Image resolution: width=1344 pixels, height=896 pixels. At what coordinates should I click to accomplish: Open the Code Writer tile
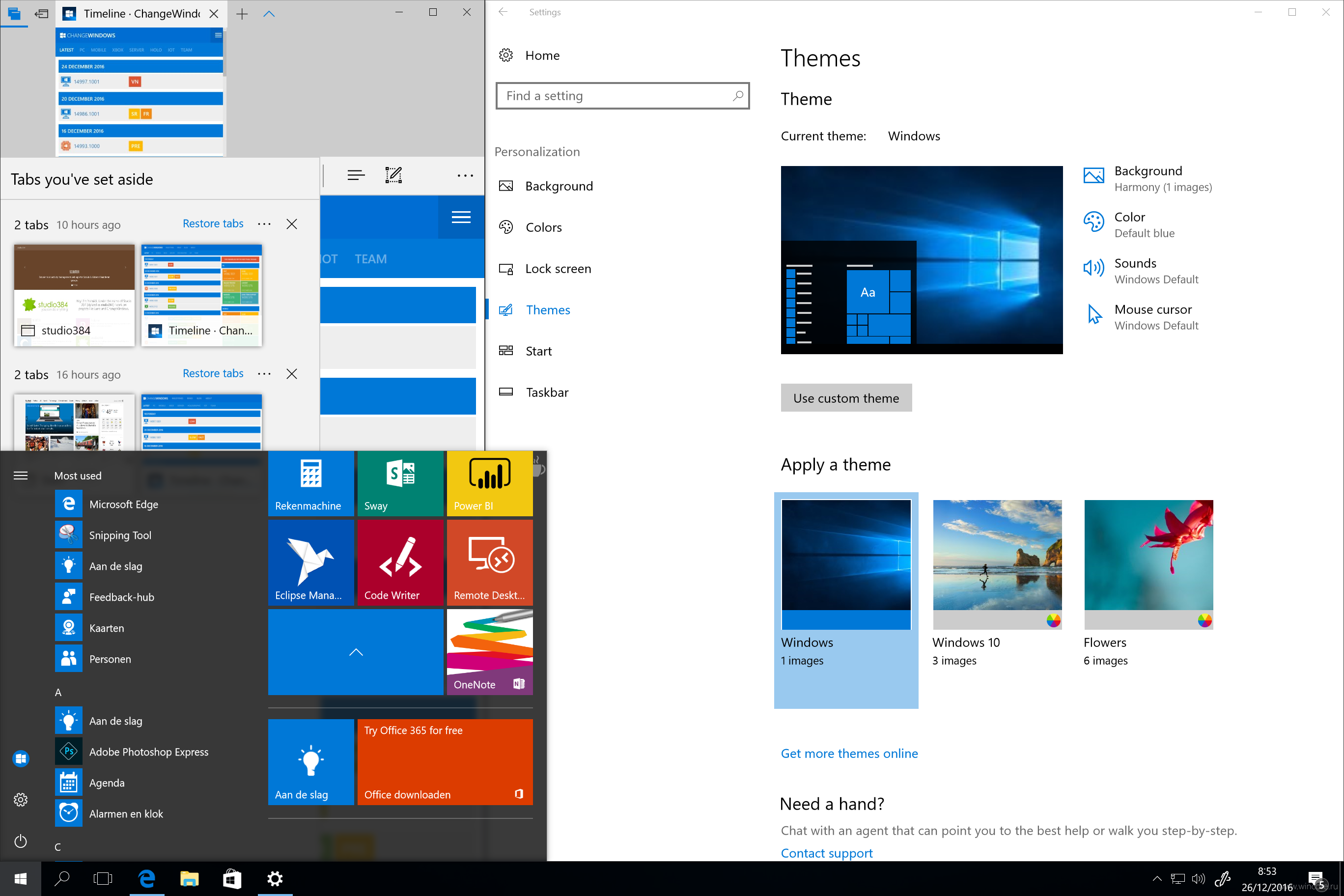pos(400,562)
